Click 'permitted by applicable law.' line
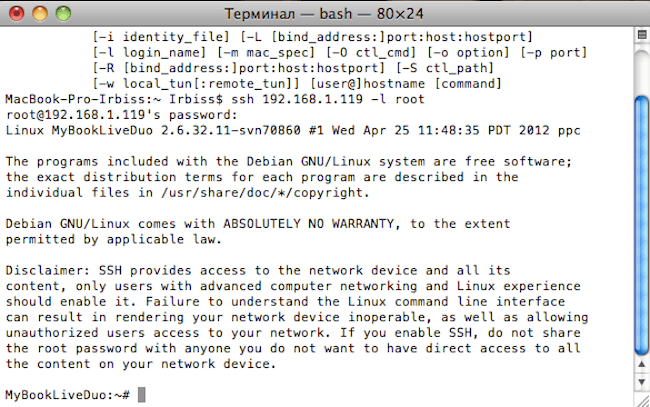Screen dimensions: 650x407 click(x=114, y=240)
